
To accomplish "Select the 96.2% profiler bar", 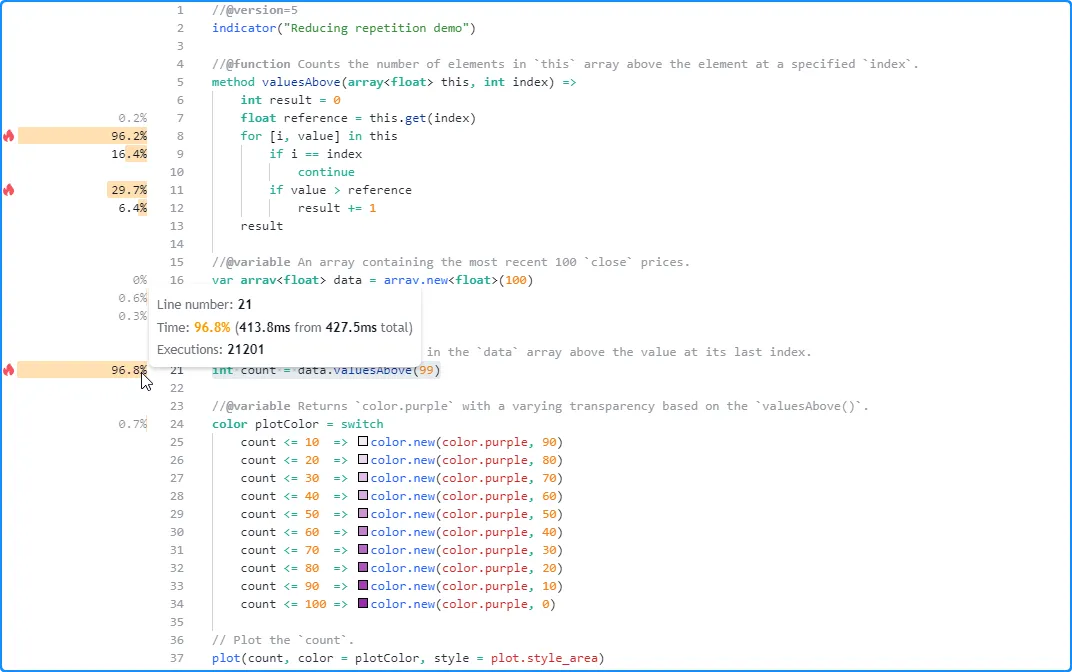I will (x=82, y=136).
